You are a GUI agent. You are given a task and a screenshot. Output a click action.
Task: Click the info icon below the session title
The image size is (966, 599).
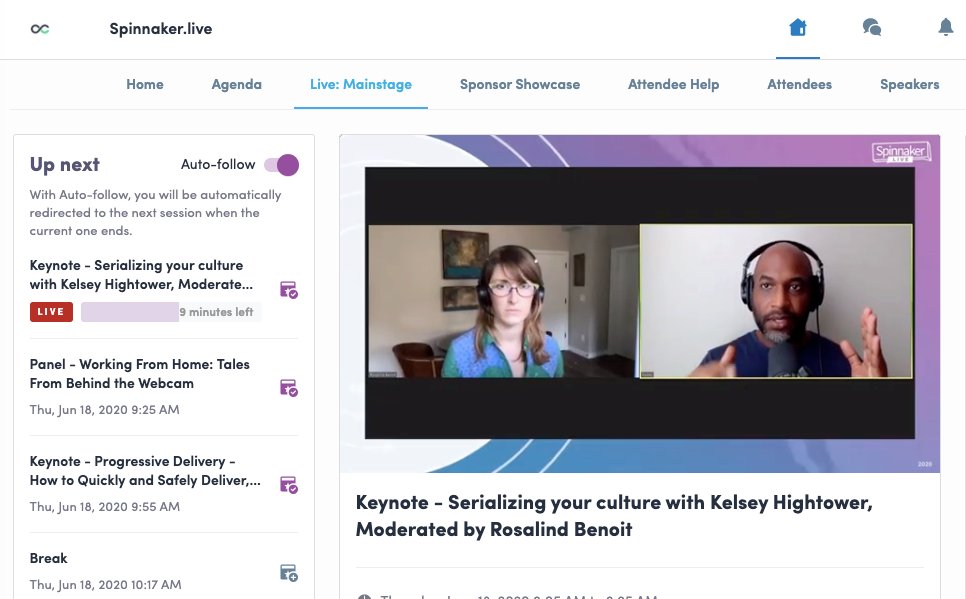364,595
